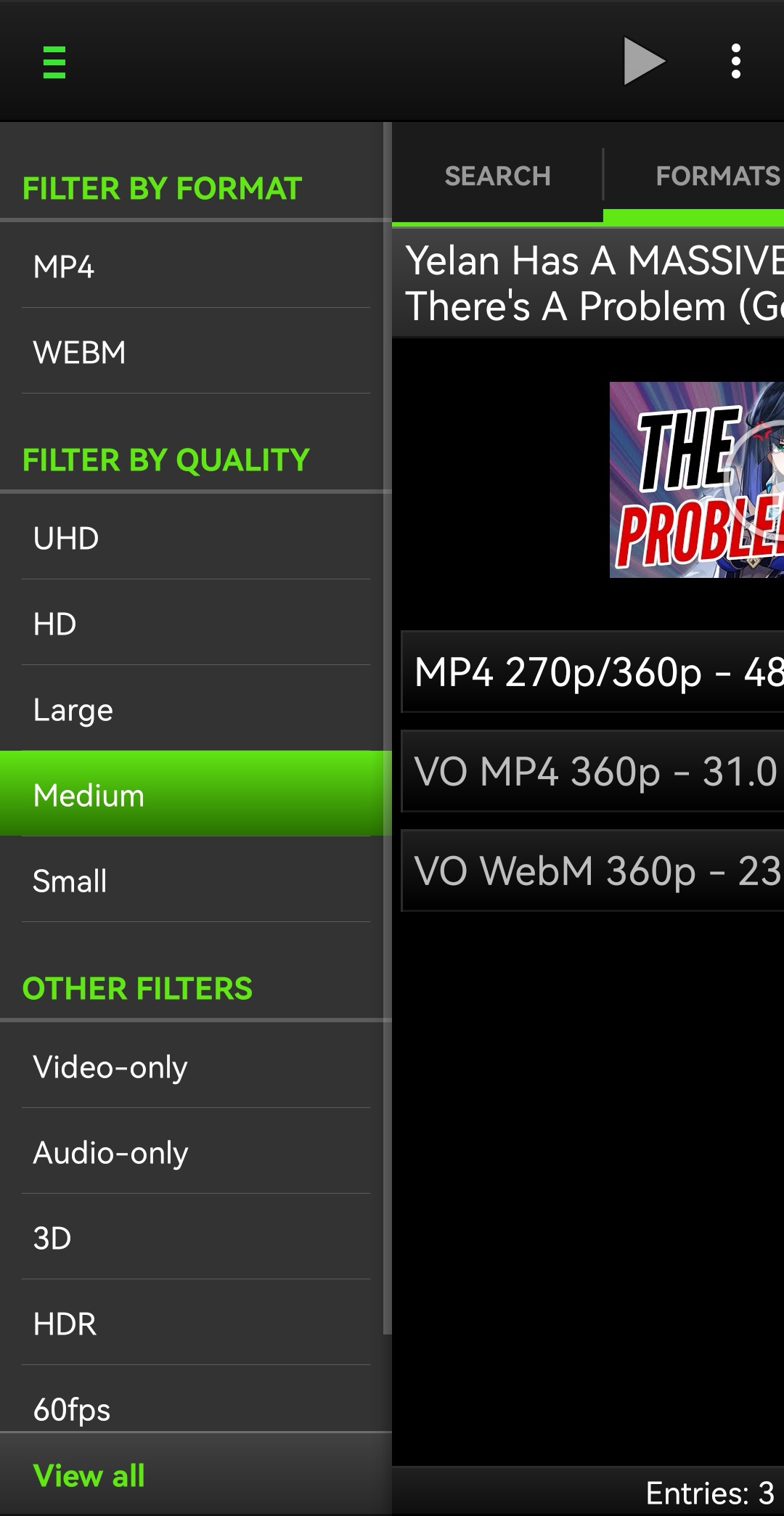This screenshot has width=784, height=1516.
Task: Open the three-dot overflow menu
Action: point(735,62)
